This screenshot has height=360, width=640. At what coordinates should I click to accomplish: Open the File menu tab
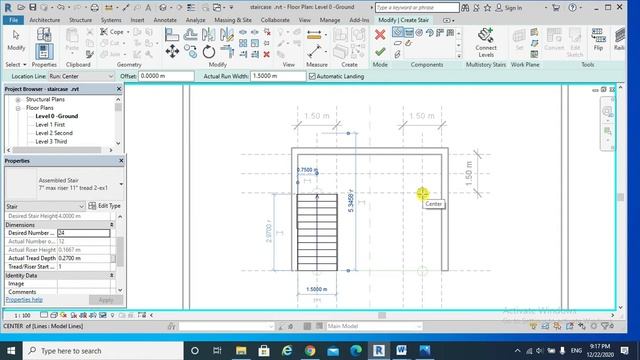click(13, 20)
